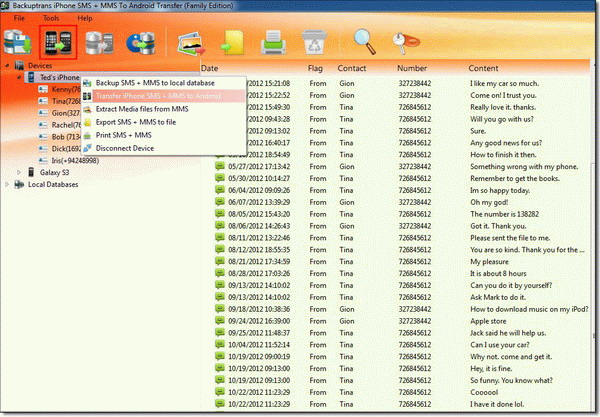The image size is (600, 417).
Task: Click the Flag column header
Action: 315,68
